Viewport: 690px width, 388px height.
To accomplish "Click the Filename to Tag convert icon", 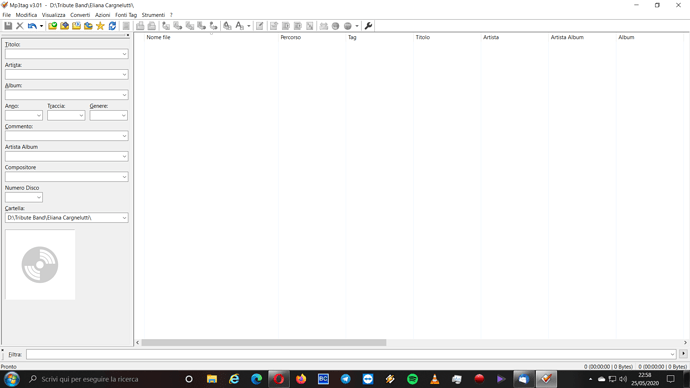I will pyautogui.click(x=178, y=26).
